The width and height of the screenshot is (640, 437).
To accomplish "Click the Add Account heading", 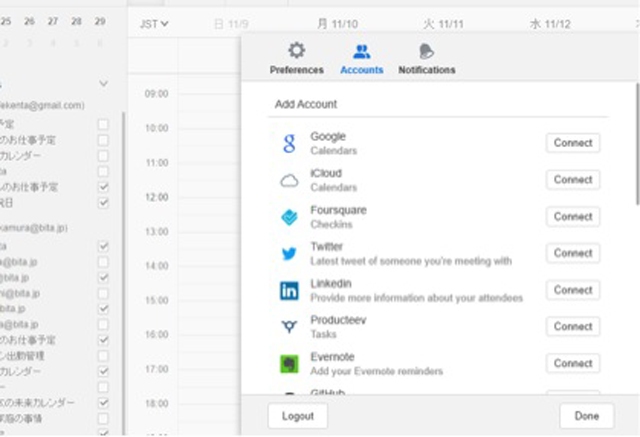I will [x=306, y=104].
